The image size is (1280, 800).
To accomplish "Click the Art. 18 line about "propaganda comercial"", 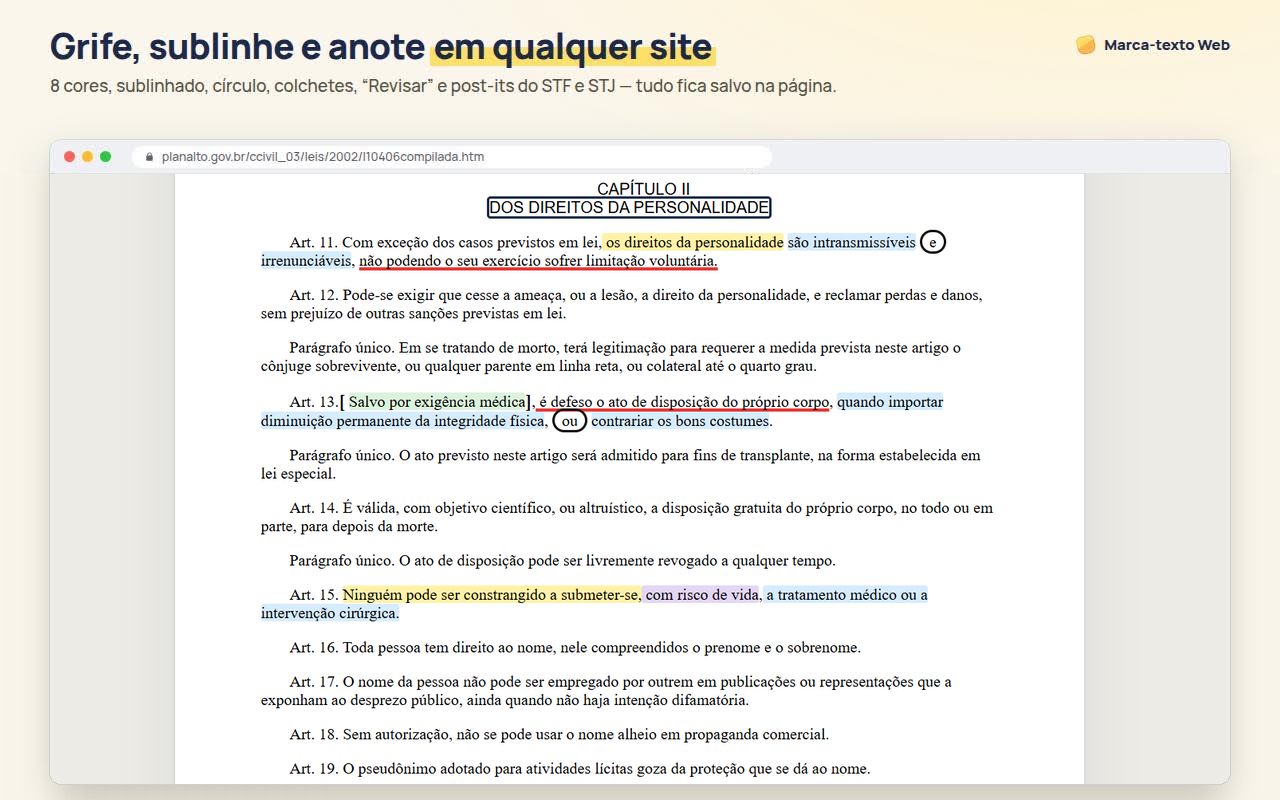I will click(560, 735).
